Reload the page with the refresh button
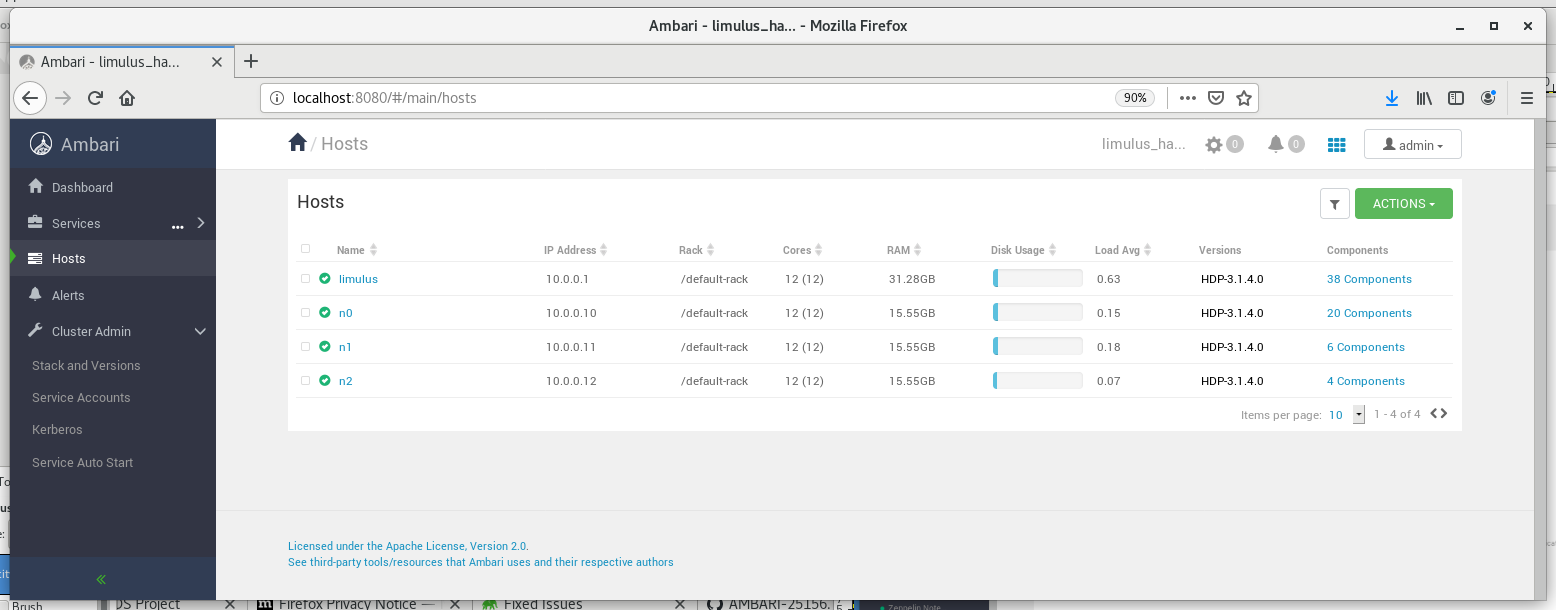The width and height of the screenshot is (1556, 610). point(95,98)
